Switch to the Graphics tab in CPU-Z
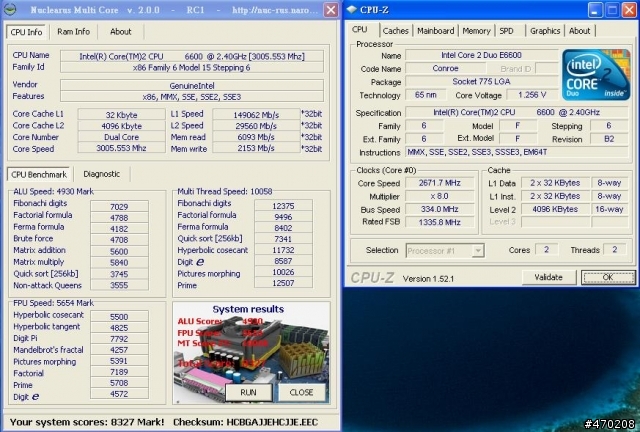This screenshot has width=640, height=432. pyautogui.click(x=545, y=31)
